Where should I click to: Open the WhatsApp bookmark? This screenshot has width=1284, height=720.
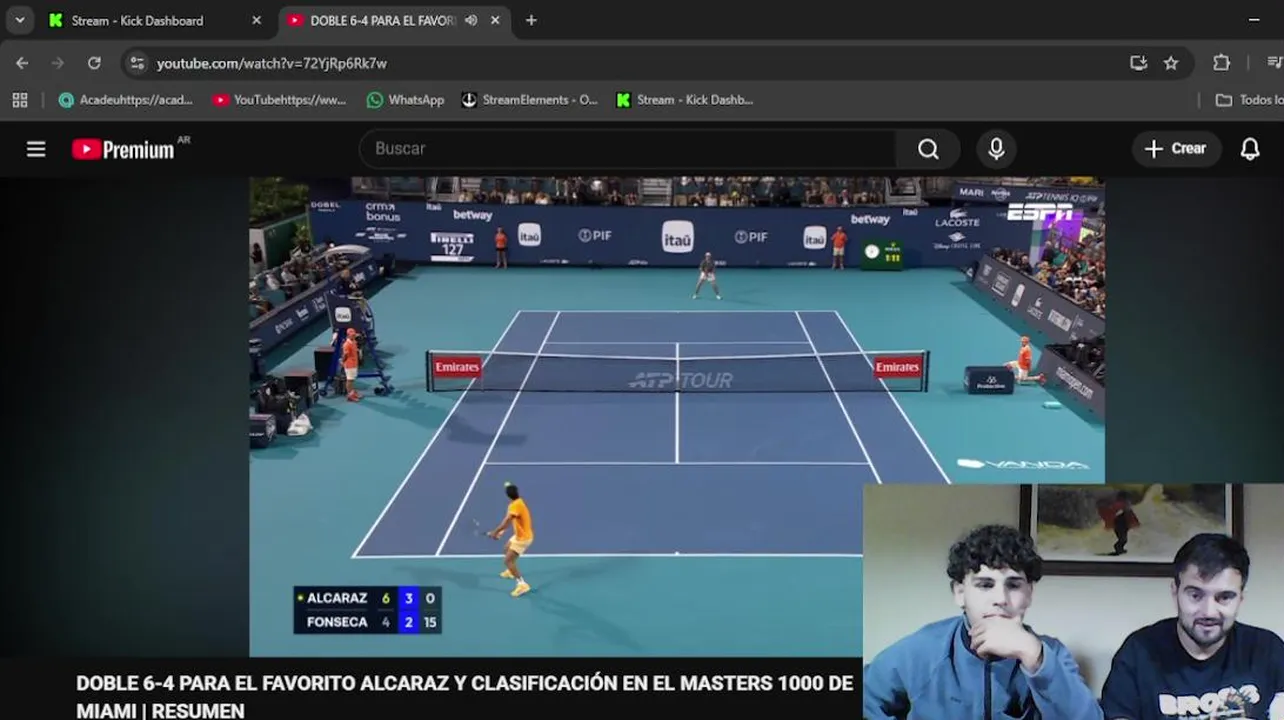405,100
